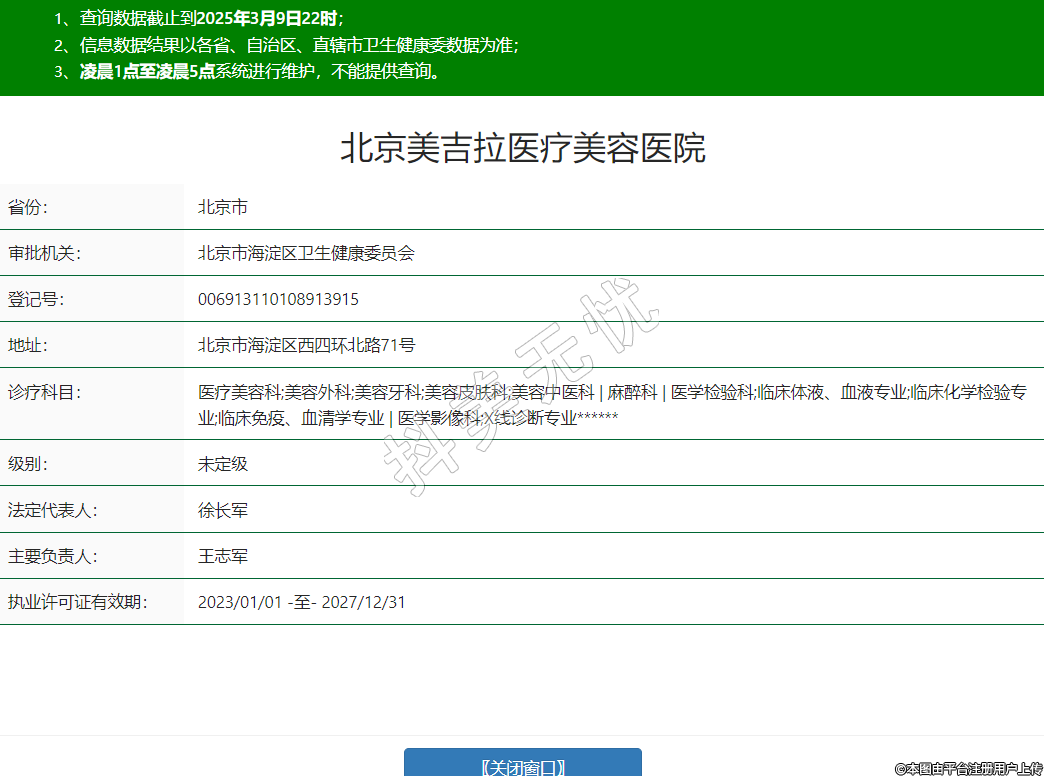Click the 级别 label
Viewport: 1044px width, 776px height.
[x=28, y=464]
